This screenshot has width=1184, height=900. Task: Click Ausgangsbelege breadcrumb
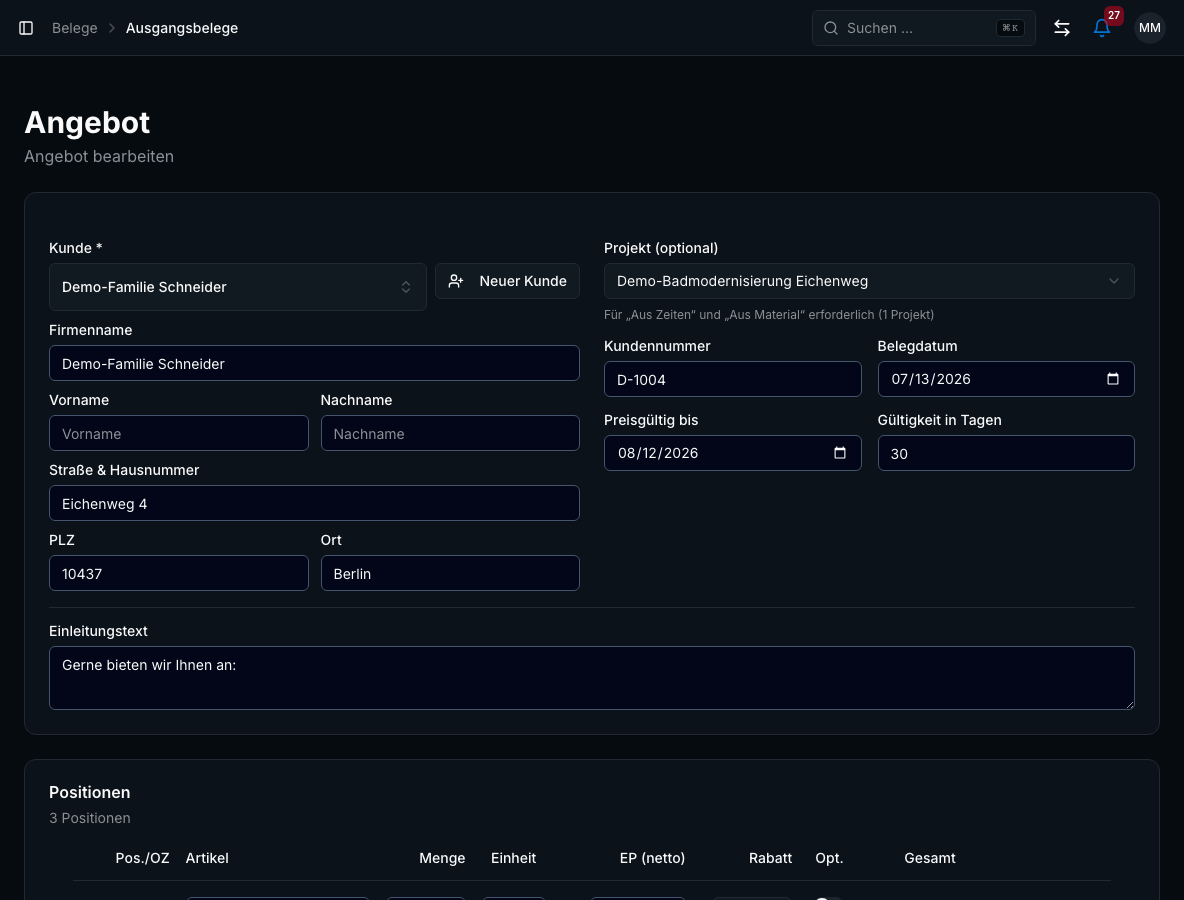click(182, 28)
